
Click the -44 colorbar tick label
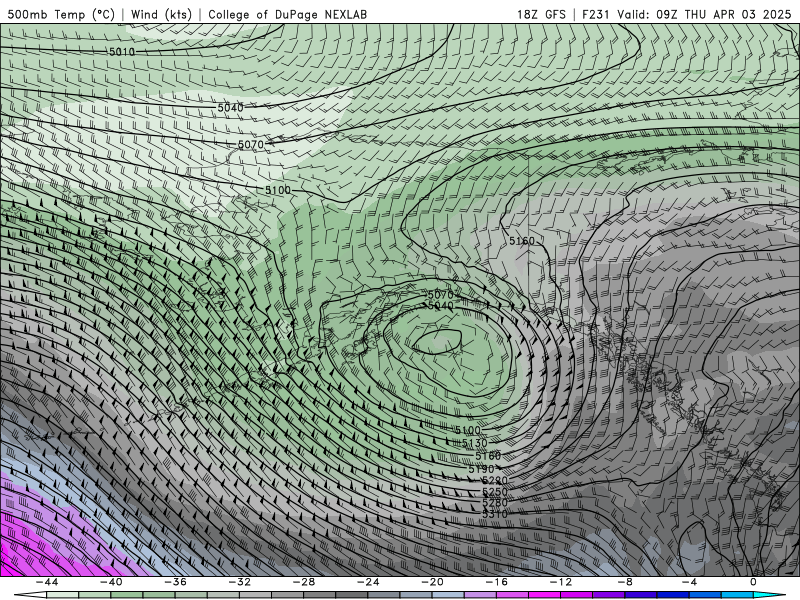[47, 582]
